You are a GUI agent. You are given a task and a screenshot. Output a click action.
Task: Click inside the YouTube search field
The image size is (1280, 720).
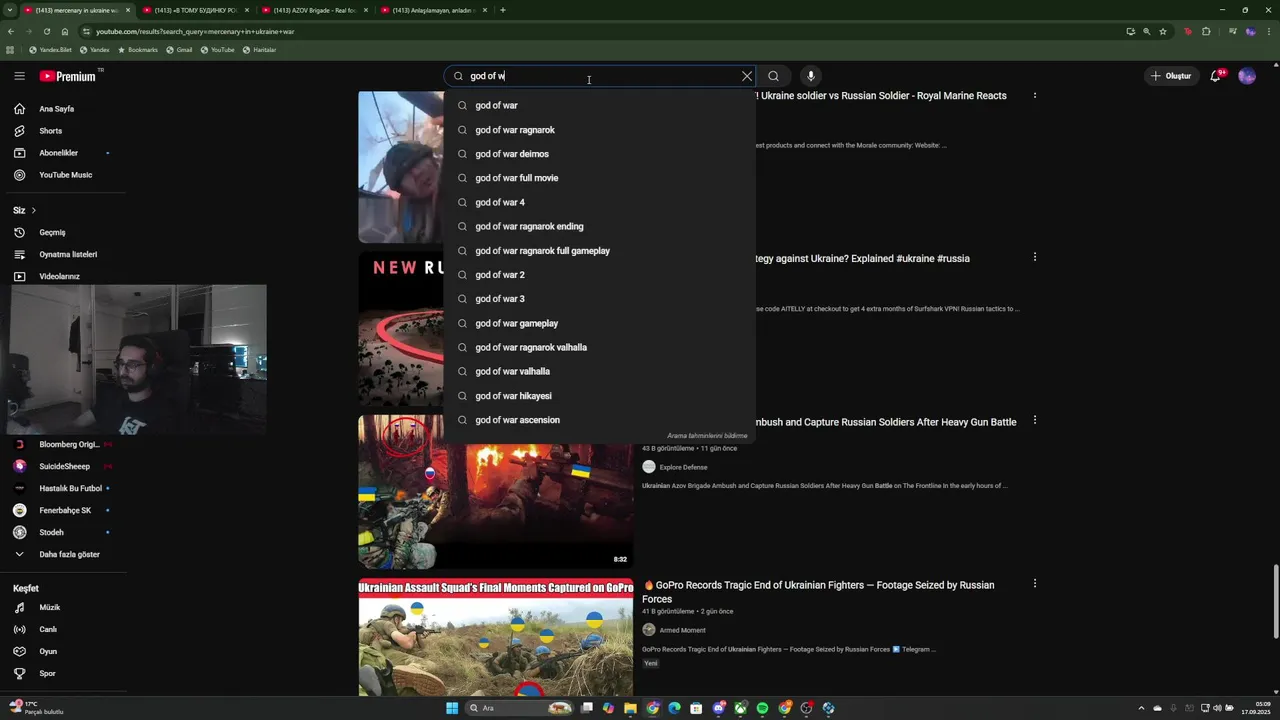[600, 76]
